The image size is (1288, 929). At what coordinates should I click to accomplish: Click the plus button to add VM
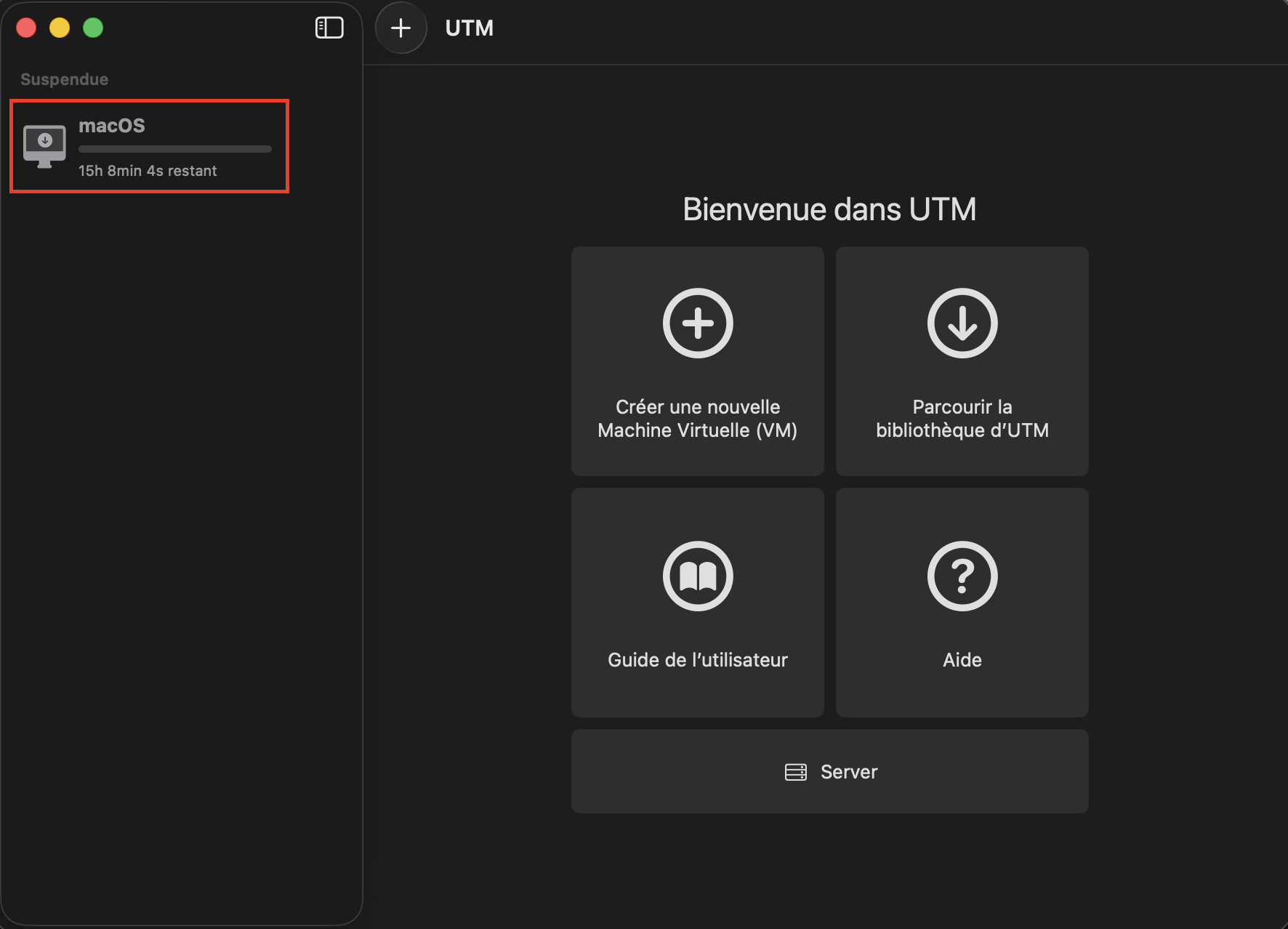pyautogui.click(x=401, y=28)
